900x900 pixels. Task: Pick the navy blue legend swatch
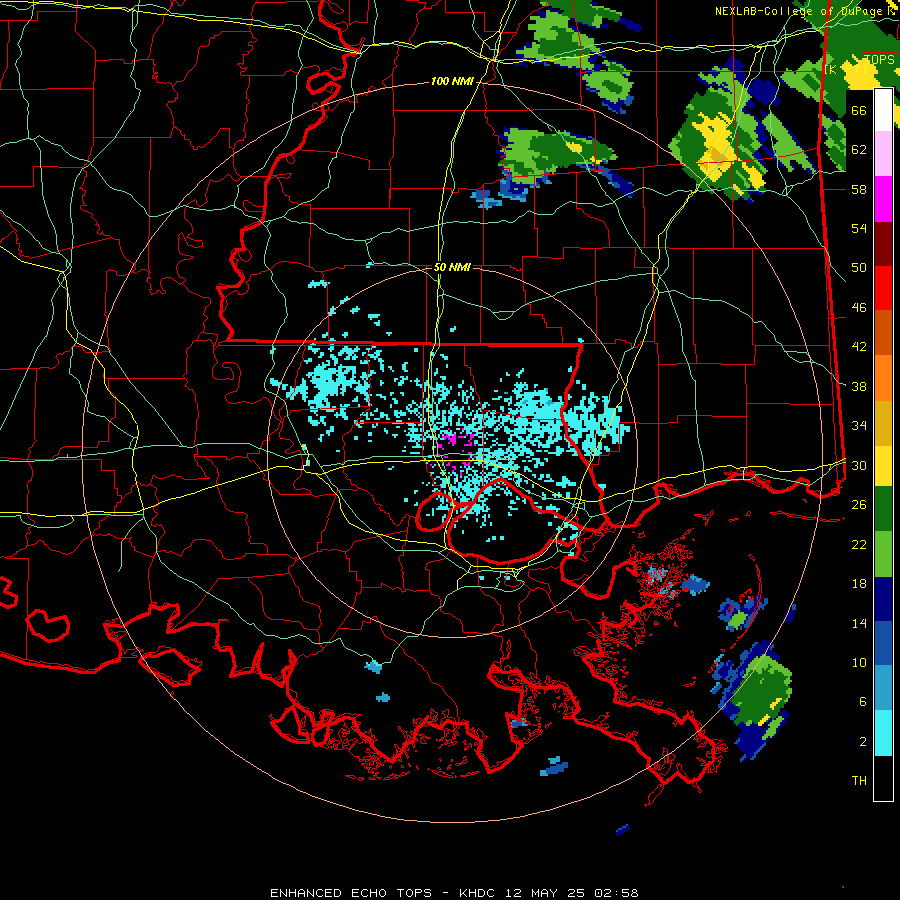point(883,599)
